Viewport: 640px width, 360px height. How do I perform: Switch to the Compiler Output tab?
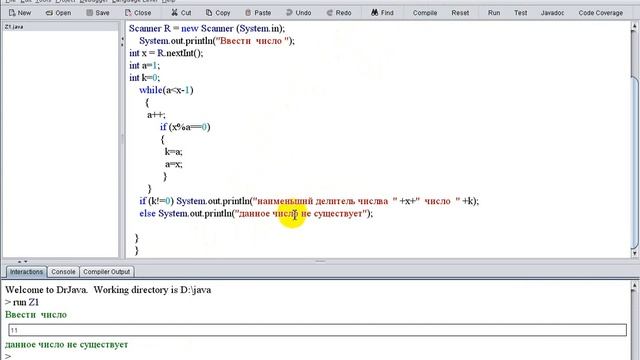(x=107, y=272)
